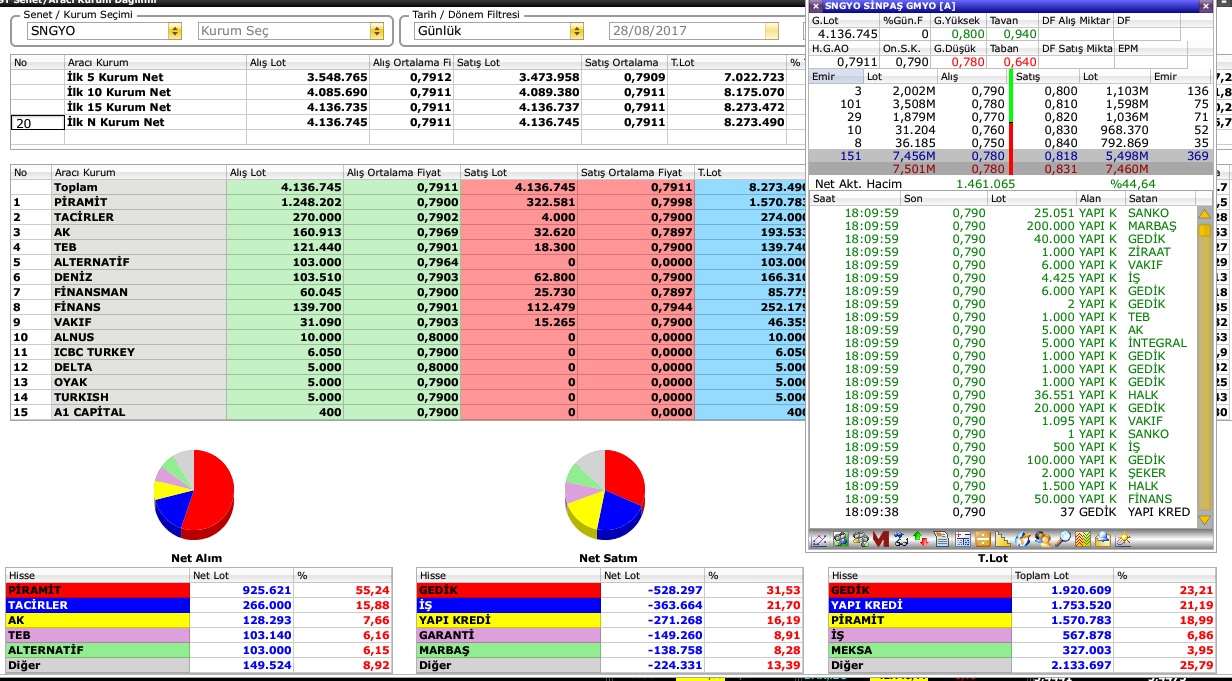This screenshot has width=1232, height=681.
Task: Click the Net Alım pie chart
Action: click(x=194, y=494)
